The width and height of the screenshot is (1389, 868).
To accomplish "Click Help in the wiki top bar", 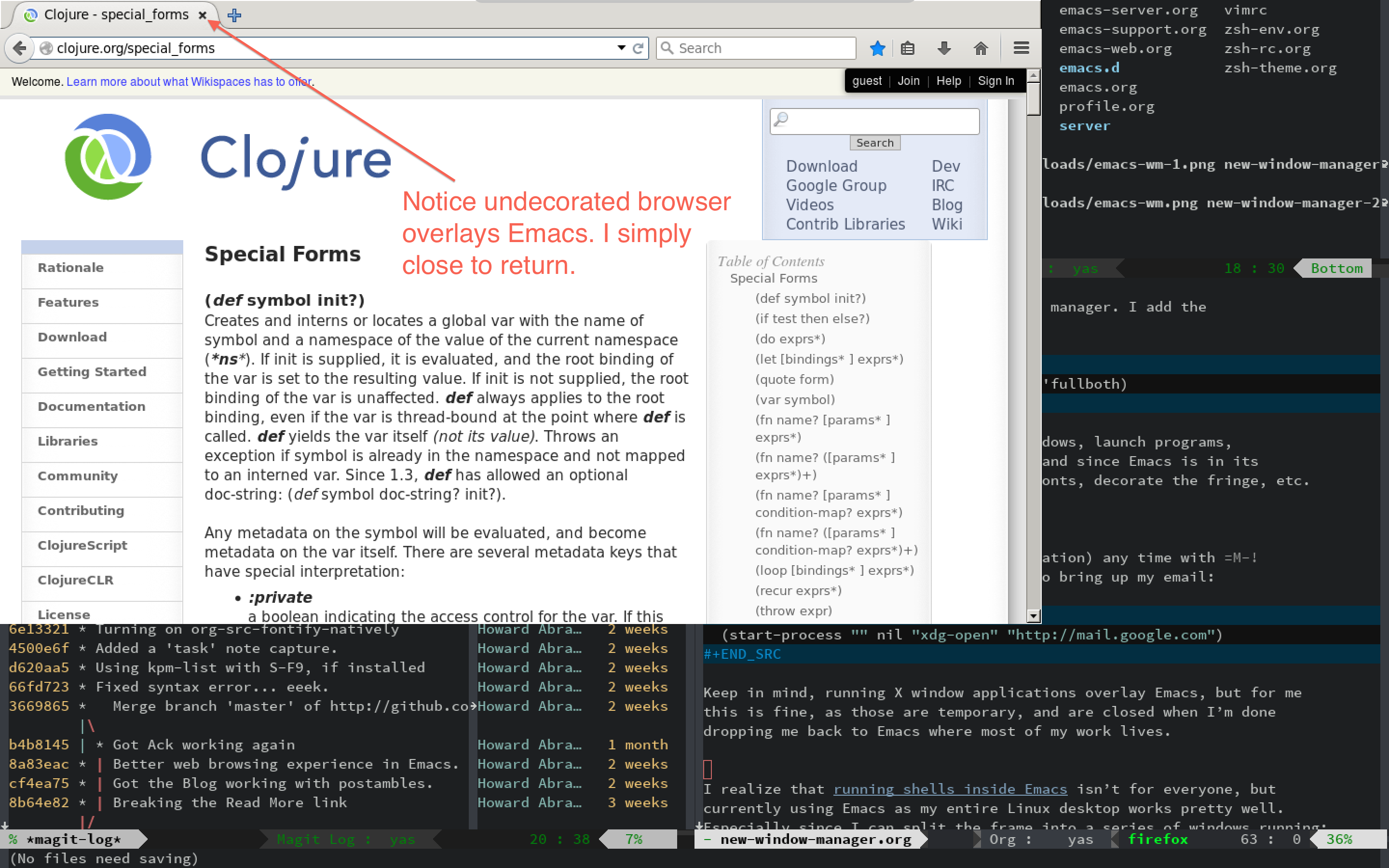I will click(x=948, y=81).
